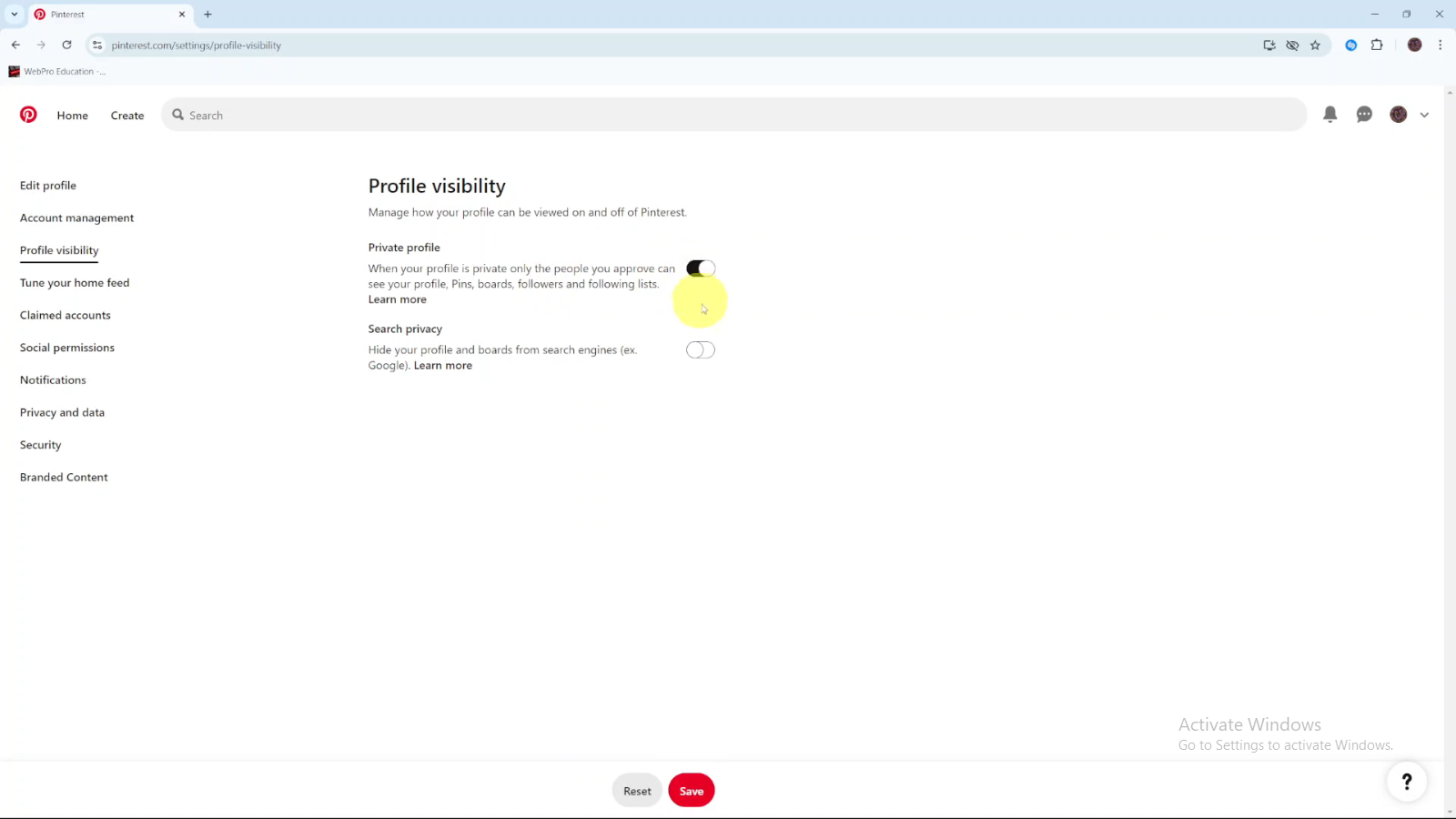Click the Pinterest logo icon

coord(28,115)
